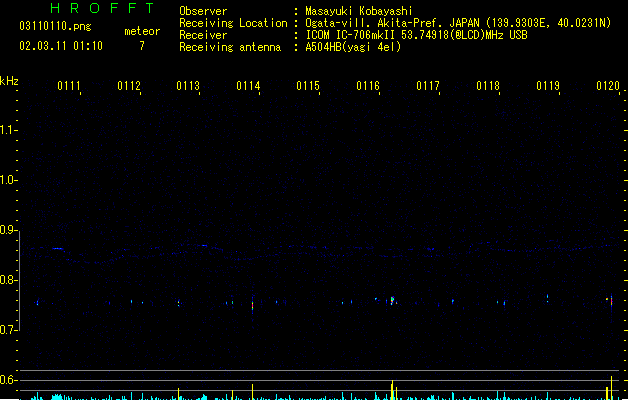This screenshot has height=400, width=629.
Task: Click the meteor echo near 0120
Action: [x=611, y=301]
